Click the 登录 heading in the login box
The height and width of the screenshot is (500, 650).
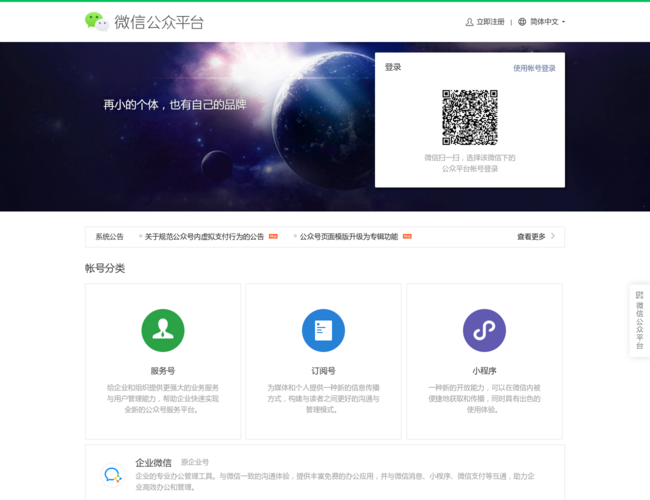pyautogui.click(x=393, y=67)
